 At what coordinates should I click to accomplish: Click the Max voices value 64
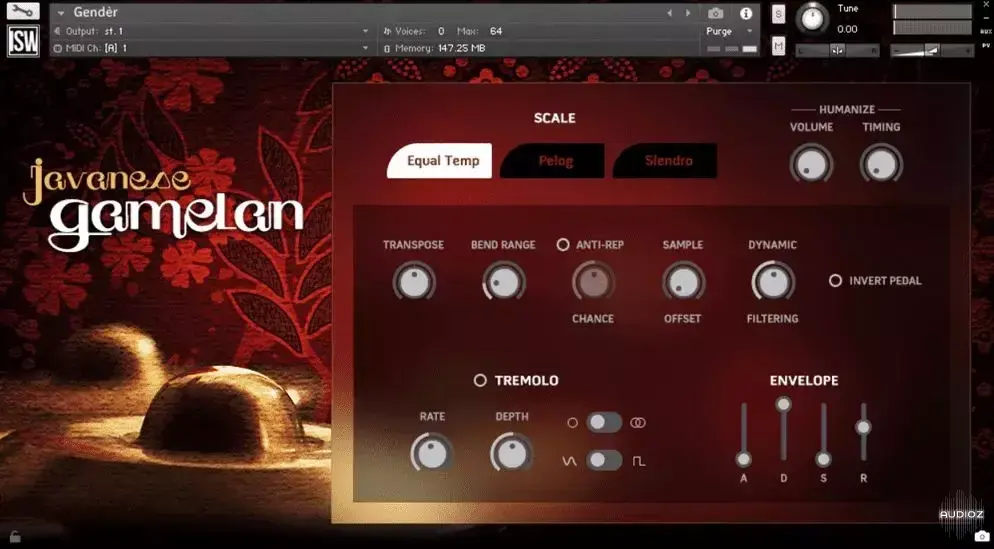tap(496, 31)
